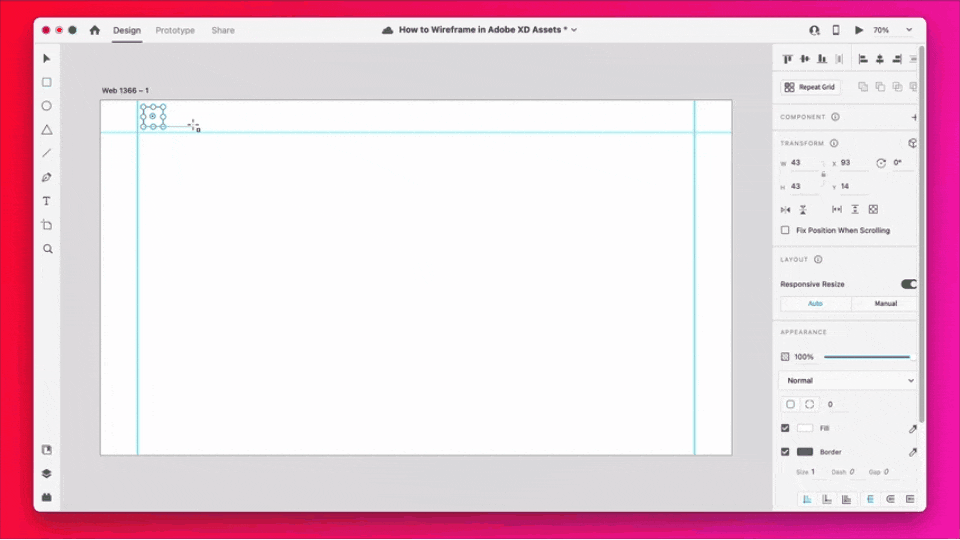Screen dimensions: 960x540
Task: Select Auto responsive resize mode
Action: (815, 304)
